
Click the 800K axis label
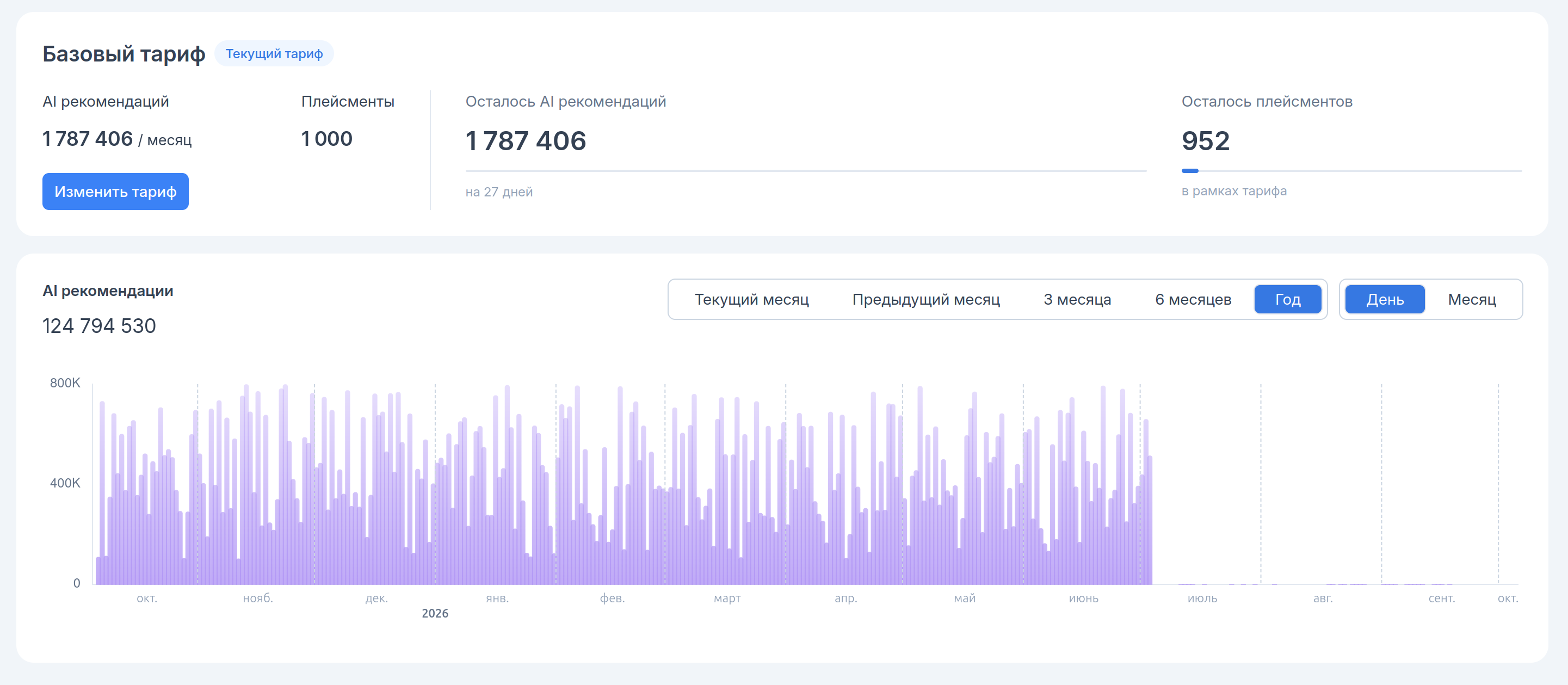pos(65,383)
